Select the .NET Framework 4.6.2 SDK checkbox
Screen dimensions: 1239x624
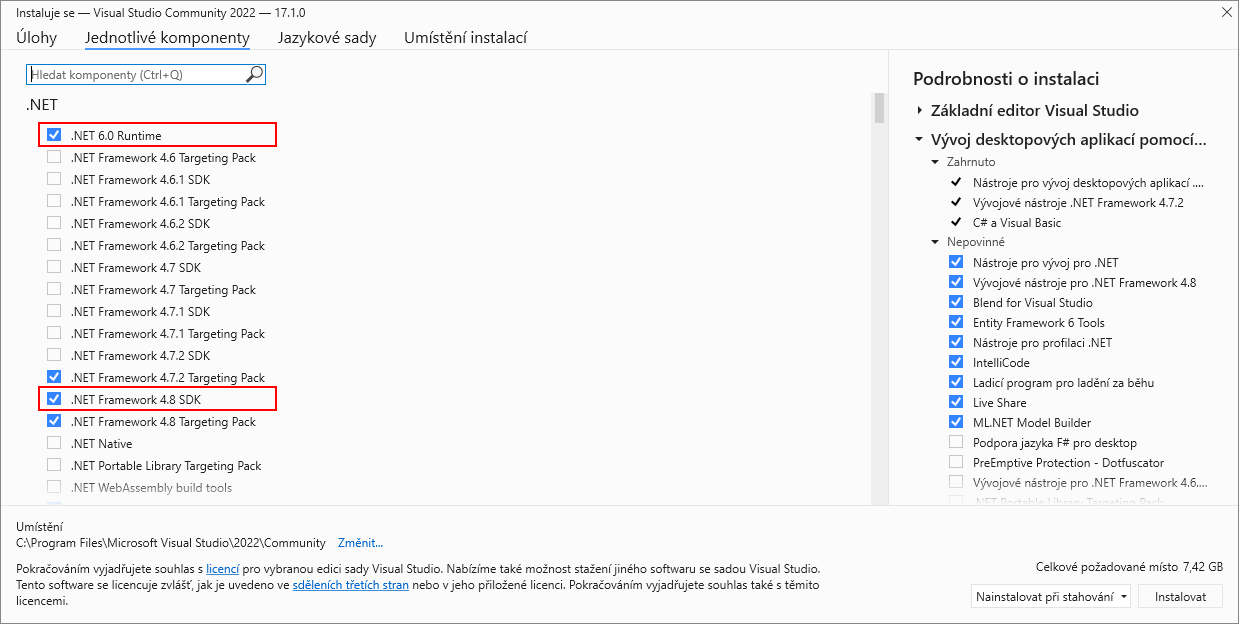point(54,223)
